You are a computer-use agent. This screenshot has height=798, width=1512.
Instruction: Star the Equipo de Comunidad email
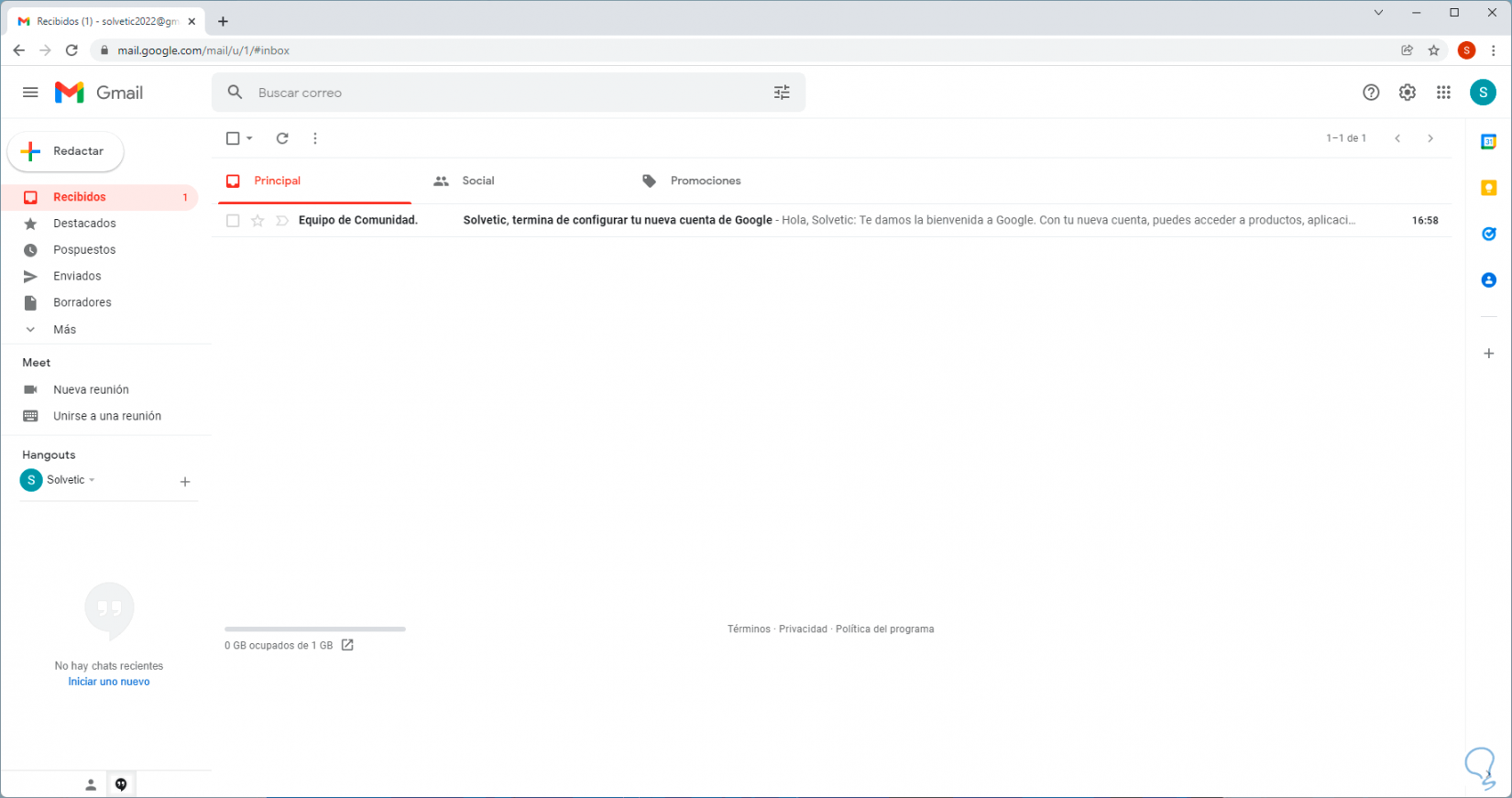257,221
